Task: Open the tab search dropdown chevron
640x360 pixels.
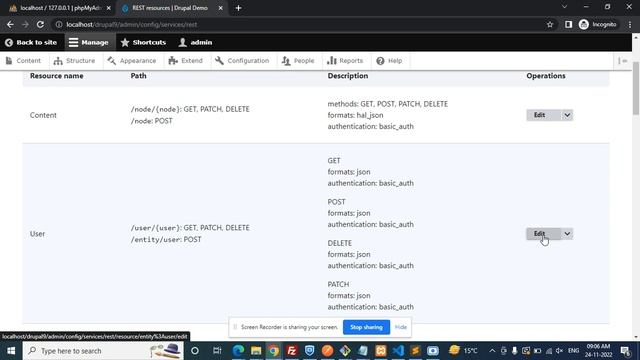Action: point(564,7)
